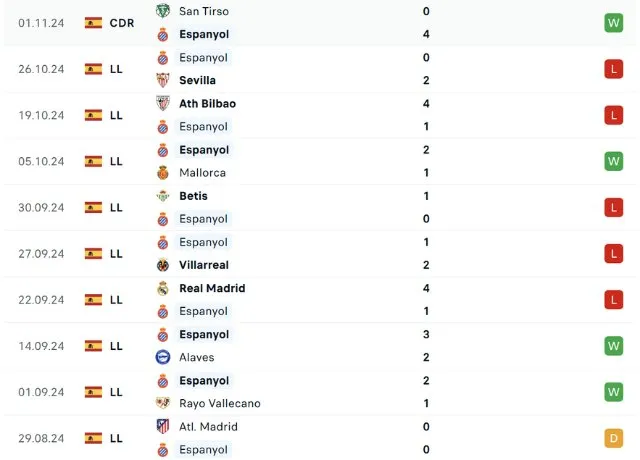Click the orange D badge for Atl. Madrid match
The height and width of the screenshot is (460, 640).
(x=613, y=438)
